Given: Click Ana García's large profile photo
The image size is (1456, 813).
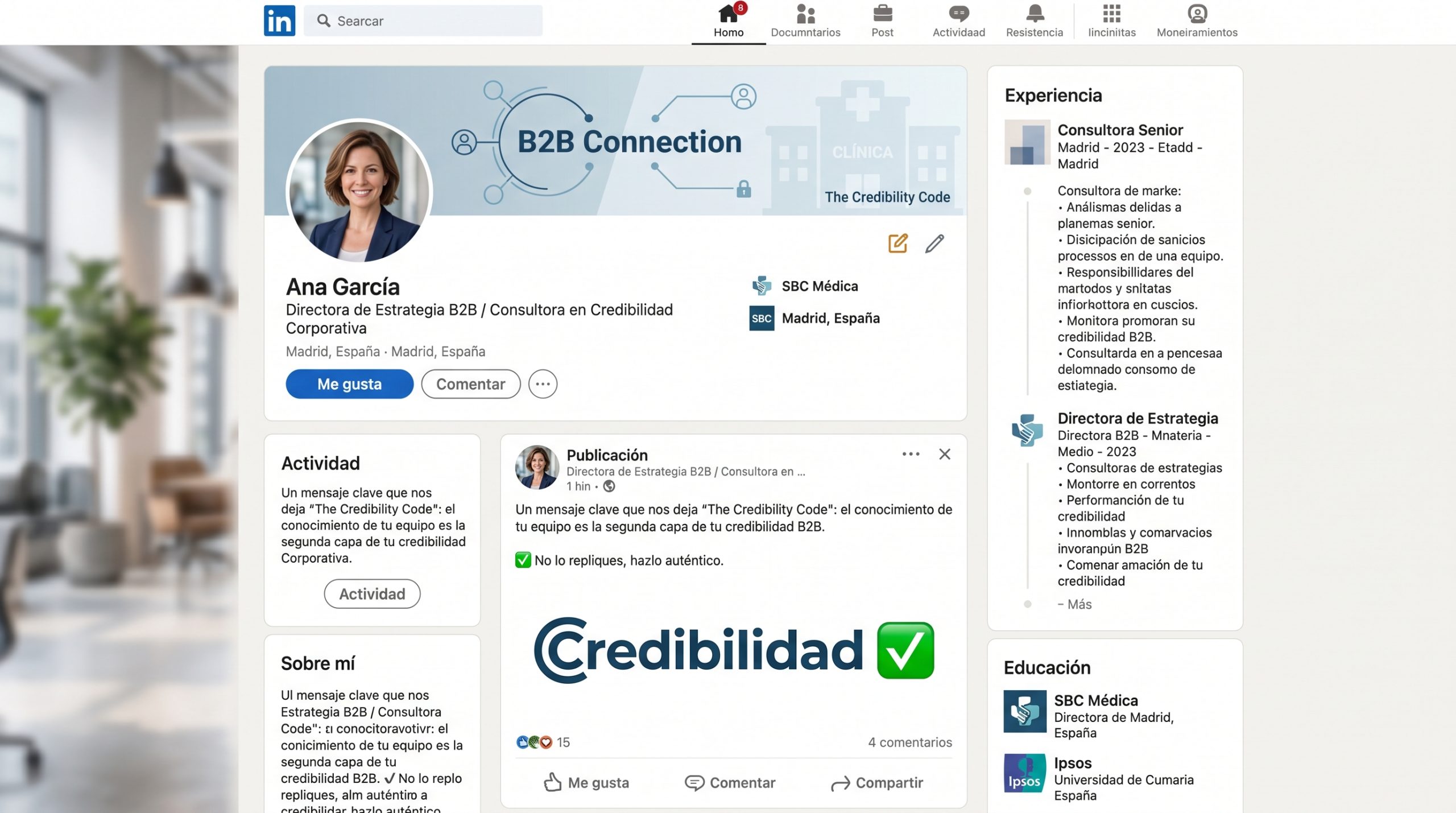Looking at the screenshot, I should (359, 191).
